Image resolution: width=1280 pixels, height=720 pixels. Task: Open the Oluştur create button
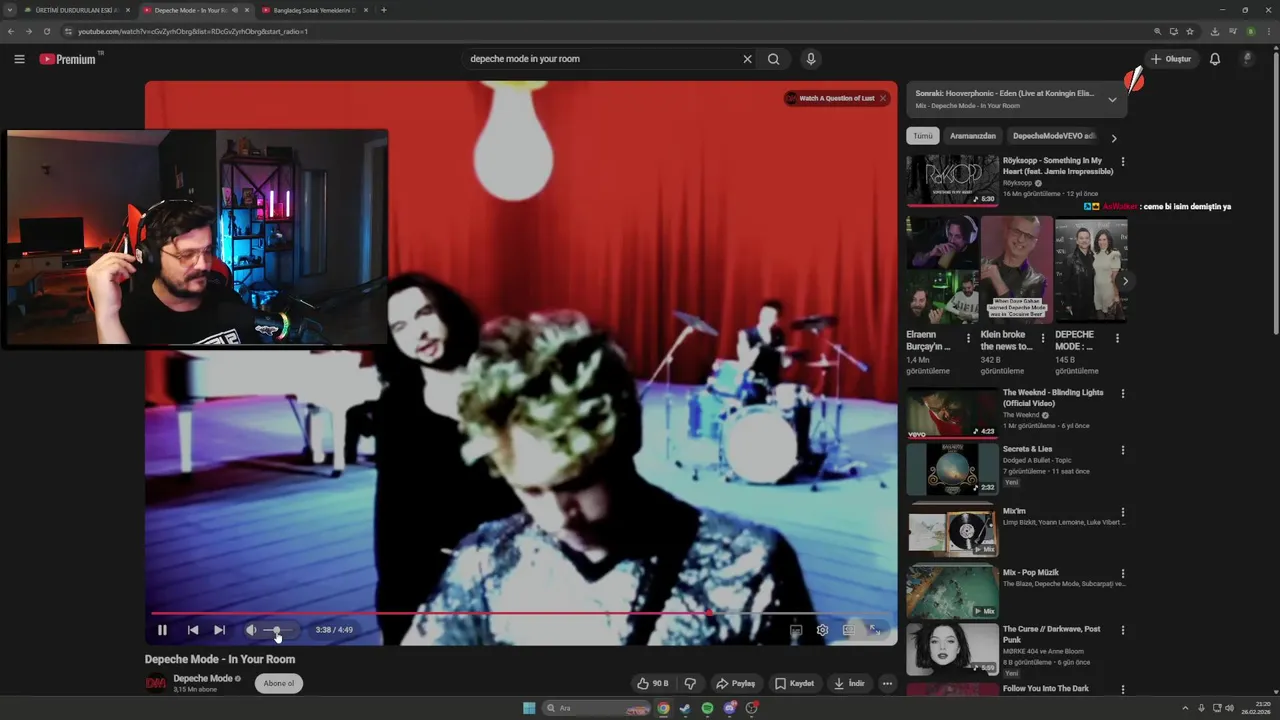pos(1171,59)
